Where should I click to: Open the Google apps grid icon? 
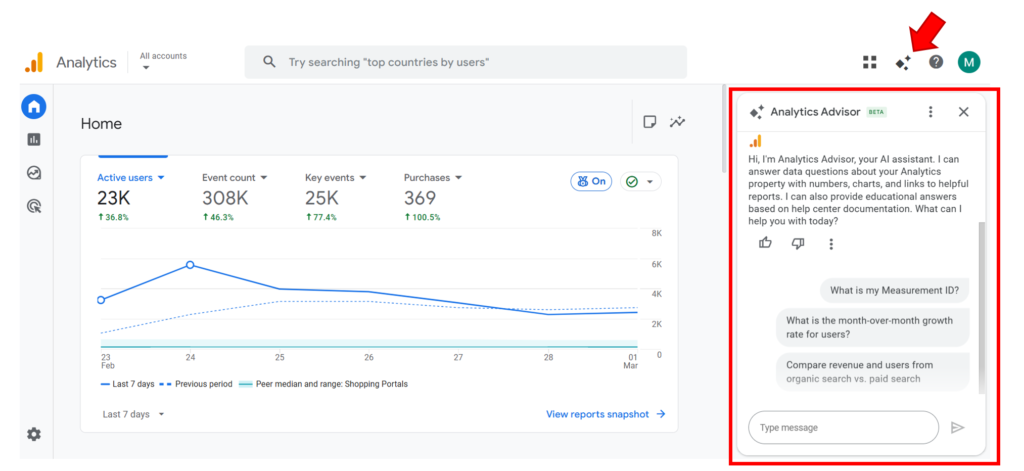(870, 62)
